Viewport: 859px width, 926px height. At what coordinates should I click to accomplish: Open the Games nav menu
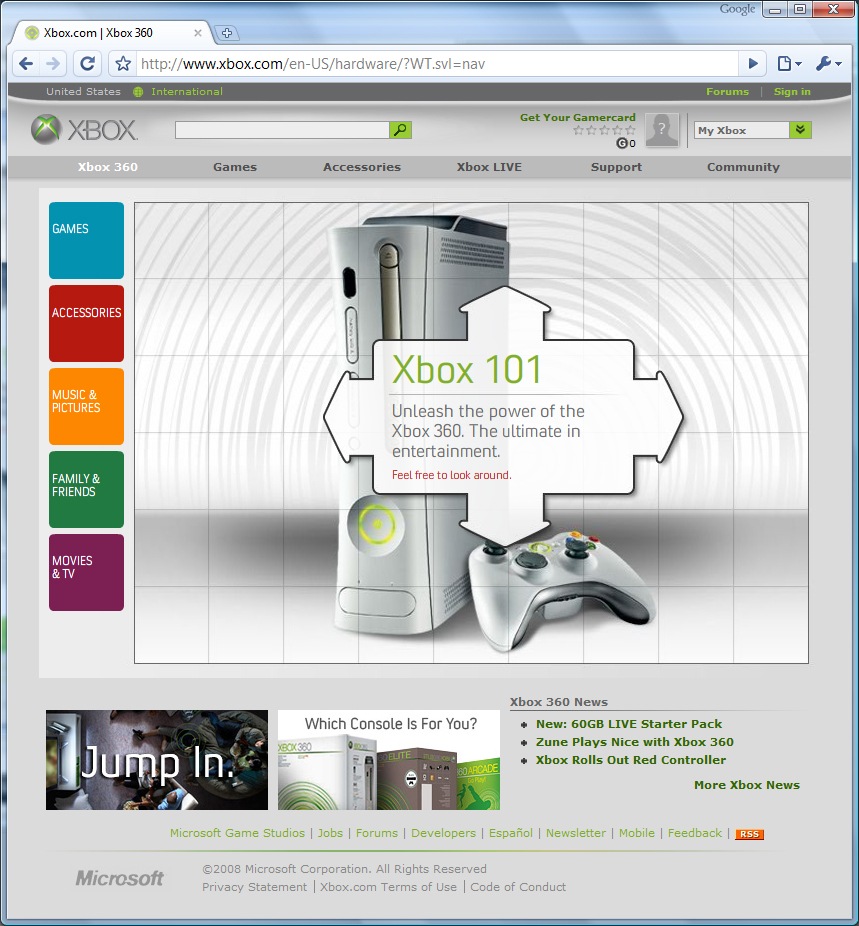[235, 167]
